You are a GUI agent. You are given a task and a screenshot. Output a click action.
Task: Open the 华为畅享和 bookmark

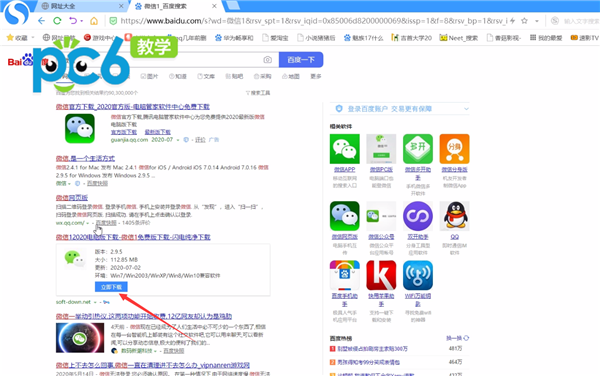pos(234,37)
